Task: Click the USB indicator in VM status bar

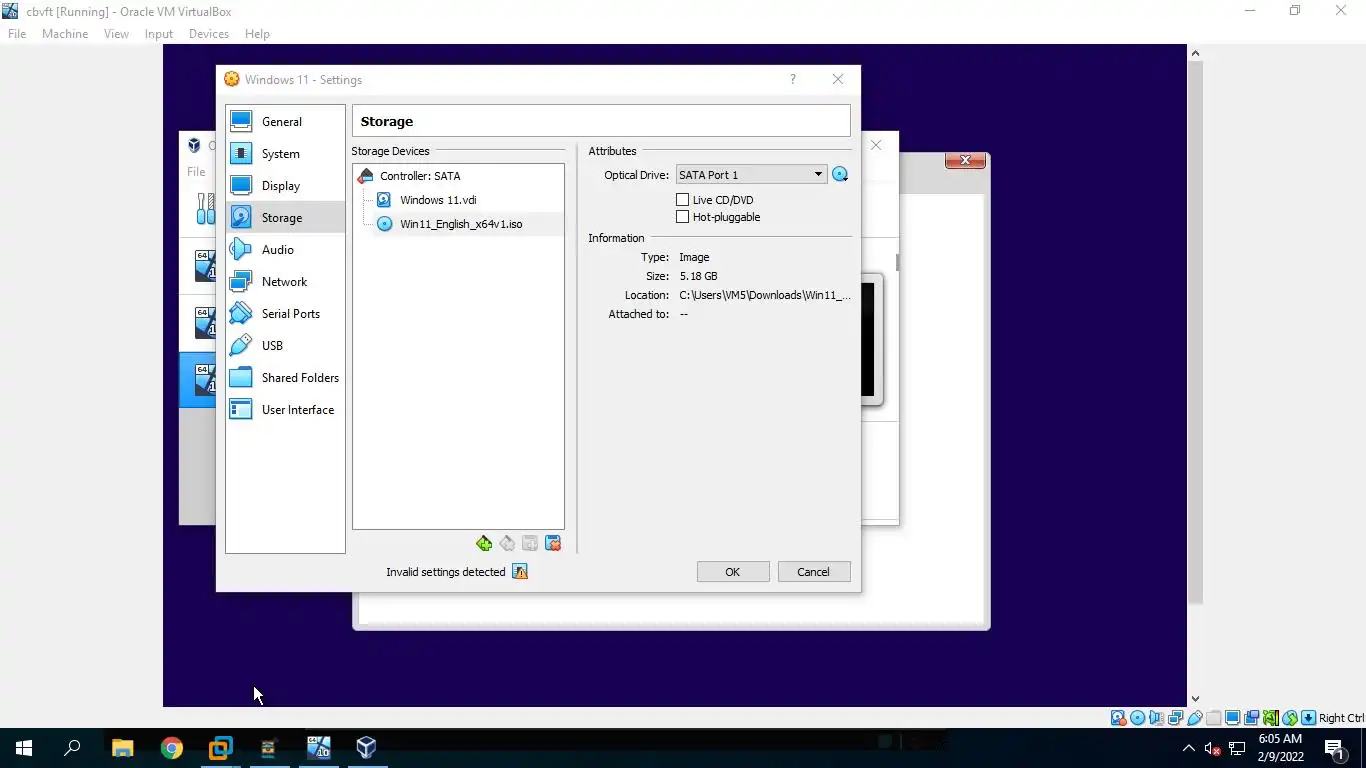Action: coord(1194,718)
